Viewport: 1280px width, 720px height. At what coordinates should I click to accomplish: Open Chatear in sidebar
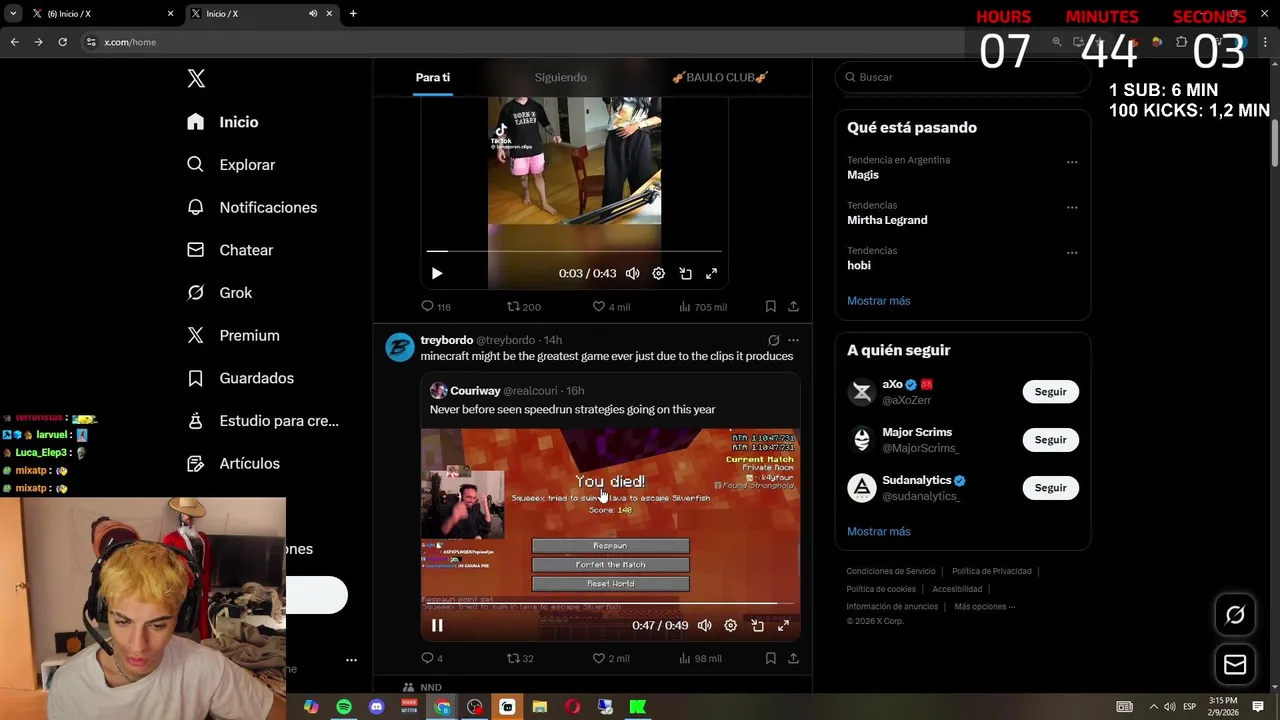click(x=230, y=250)
